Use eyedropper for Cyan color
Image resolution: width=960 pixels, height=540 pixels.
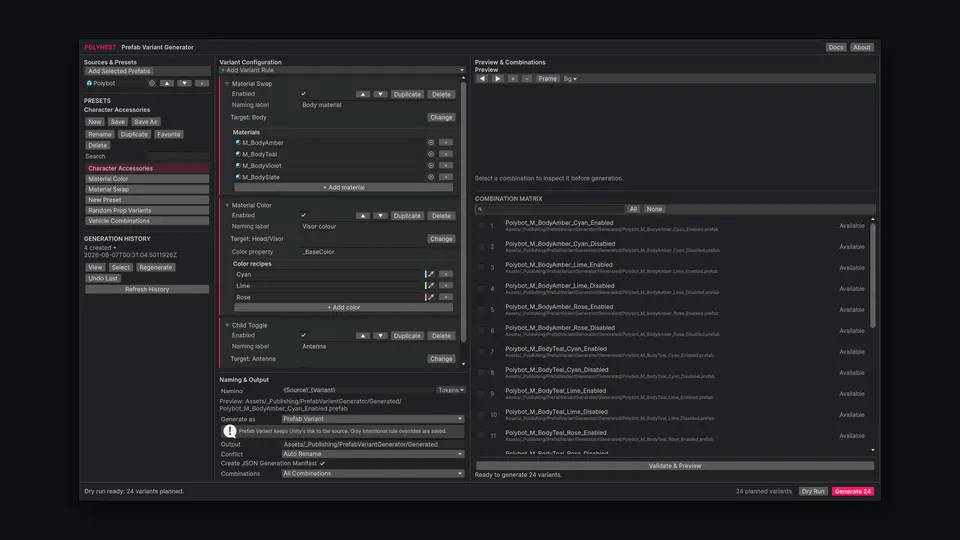click(x=431, y=274)
